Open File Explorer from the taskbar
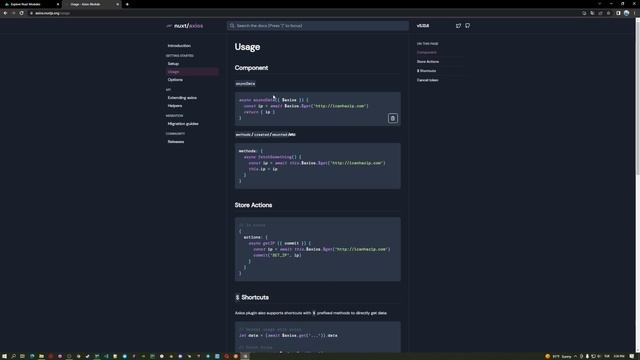This screenshot has height=360, width=640. [41, 356]
